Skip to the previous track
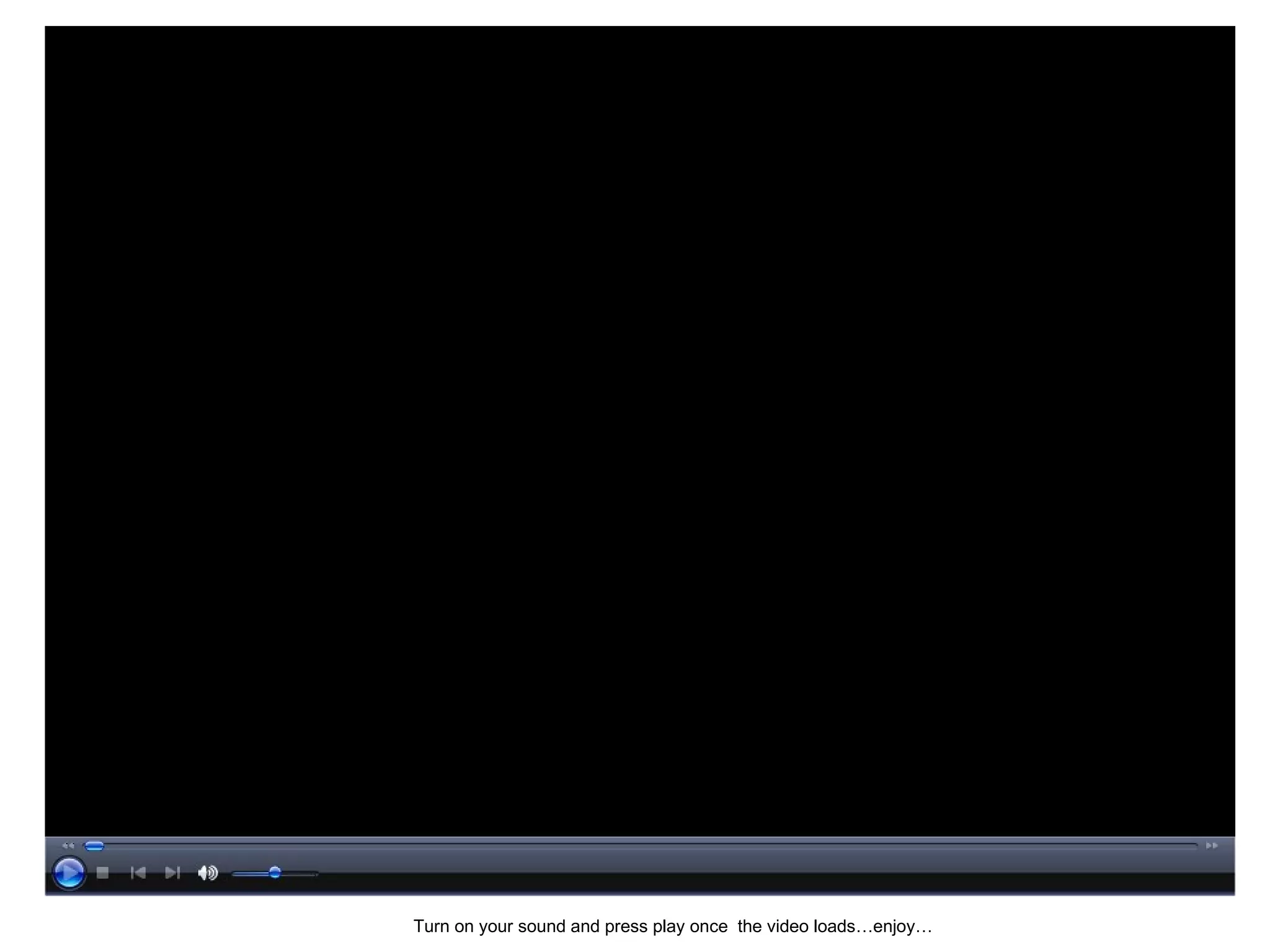The image size is (1270, 952). (138, 873)
